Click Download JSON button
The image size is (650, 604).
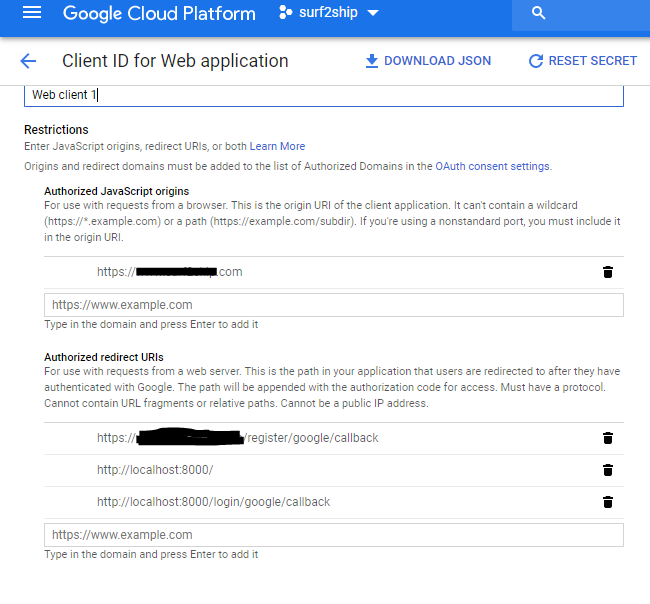[x=428, y=61]
